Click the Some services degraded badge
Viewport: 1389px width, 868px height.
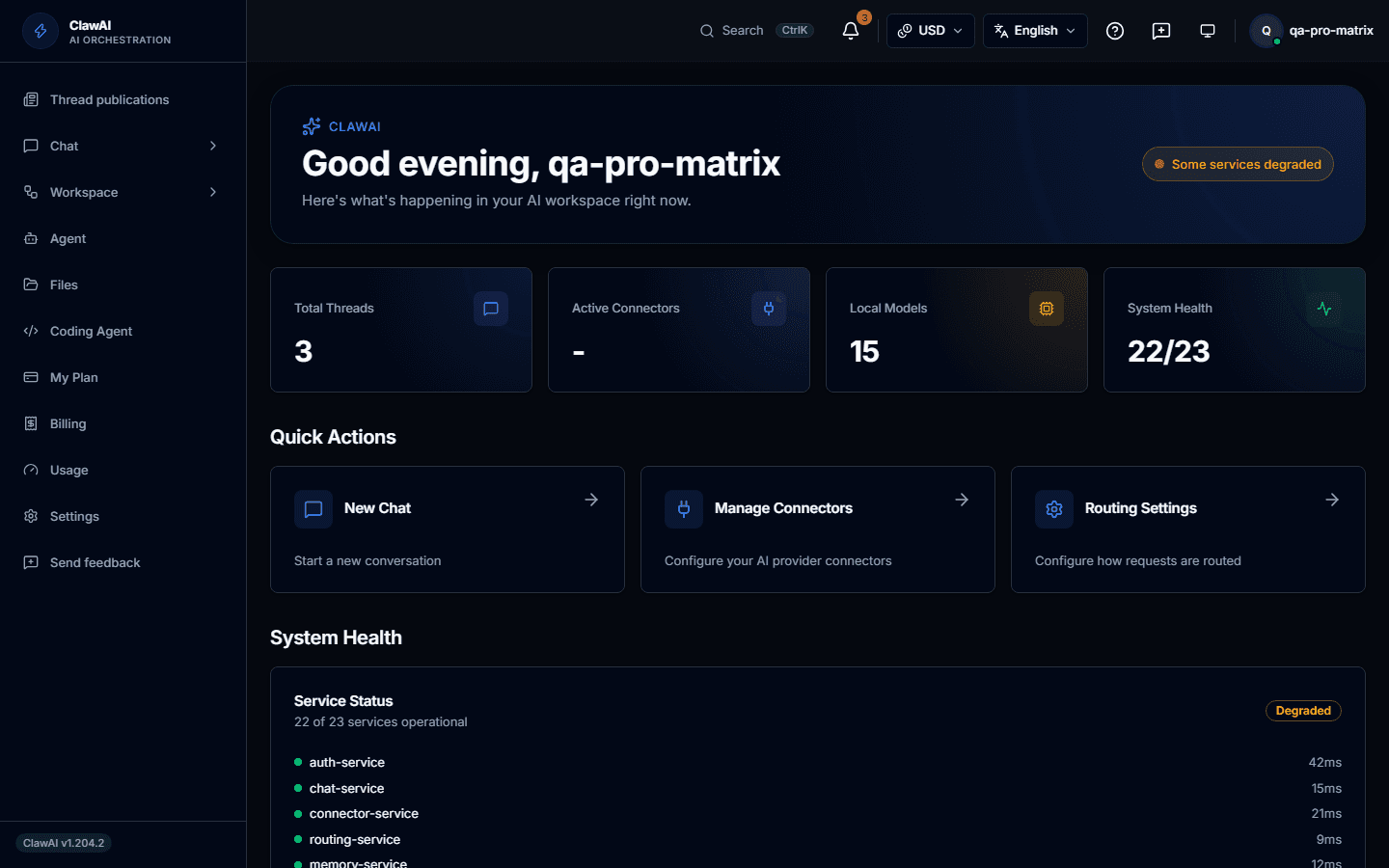[1238, 164]
